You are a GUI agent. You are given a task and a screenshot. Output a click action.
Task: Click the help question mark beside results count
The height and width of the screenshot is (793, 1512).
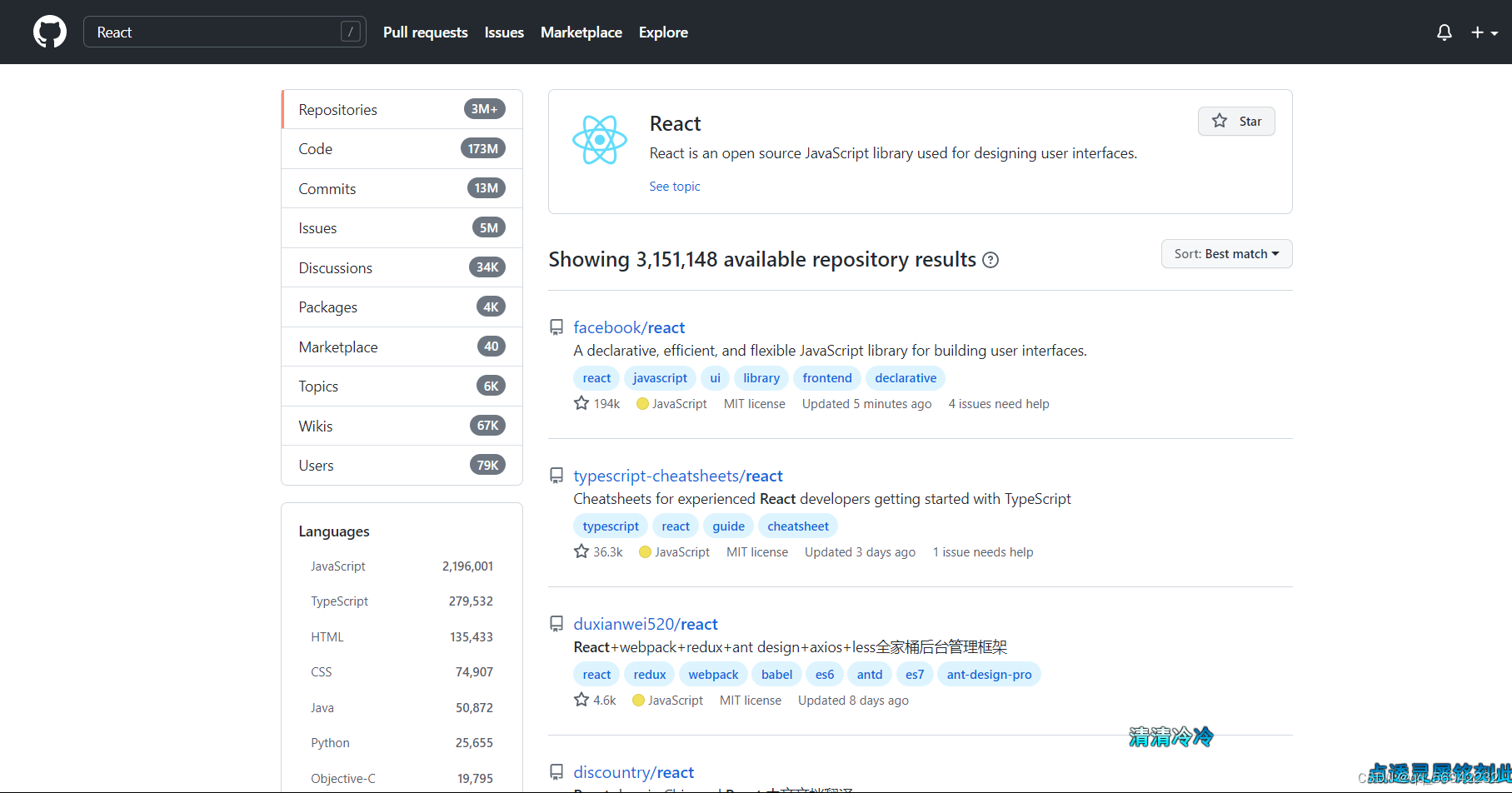click(x=991, y=260)
